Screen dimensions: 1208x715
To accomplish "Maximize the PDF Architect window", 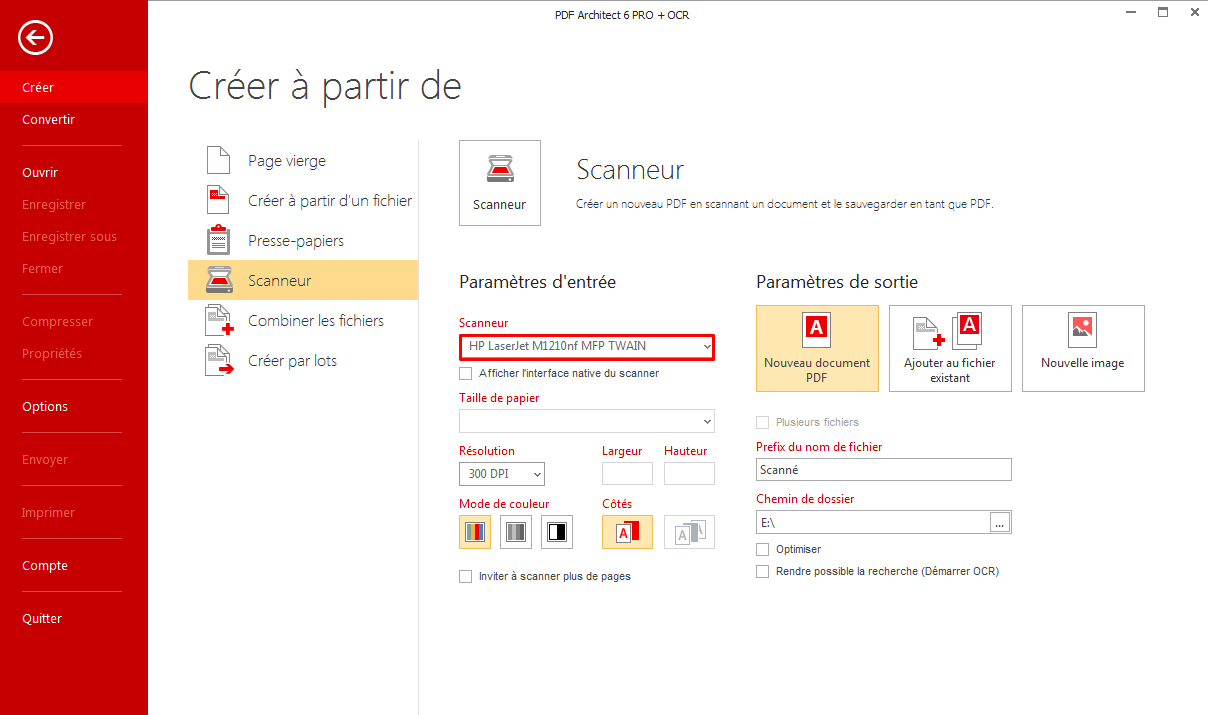I will point(1163,12).
